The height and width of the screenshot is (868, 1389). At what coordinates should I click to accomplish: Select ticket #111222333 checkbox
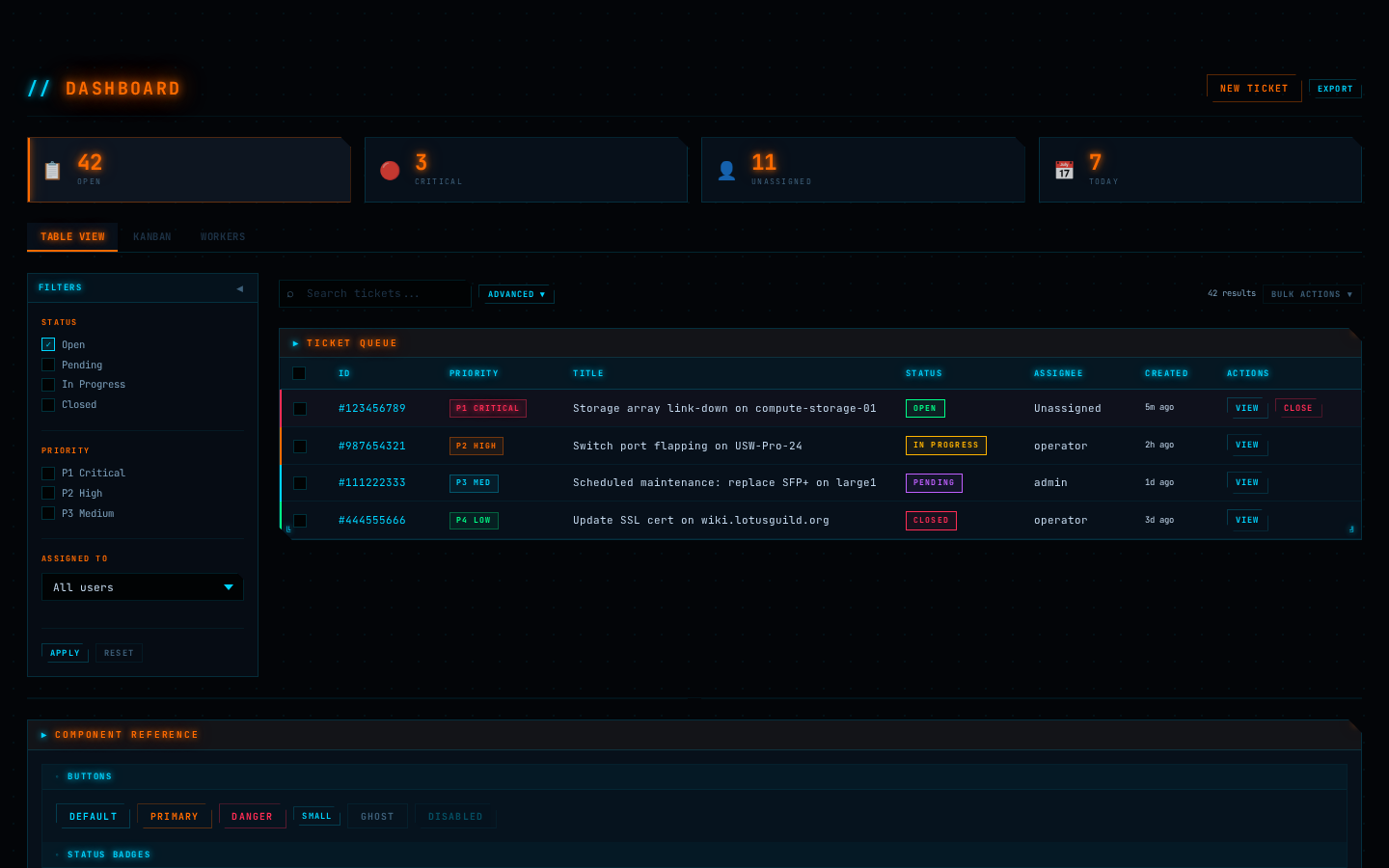300,483
